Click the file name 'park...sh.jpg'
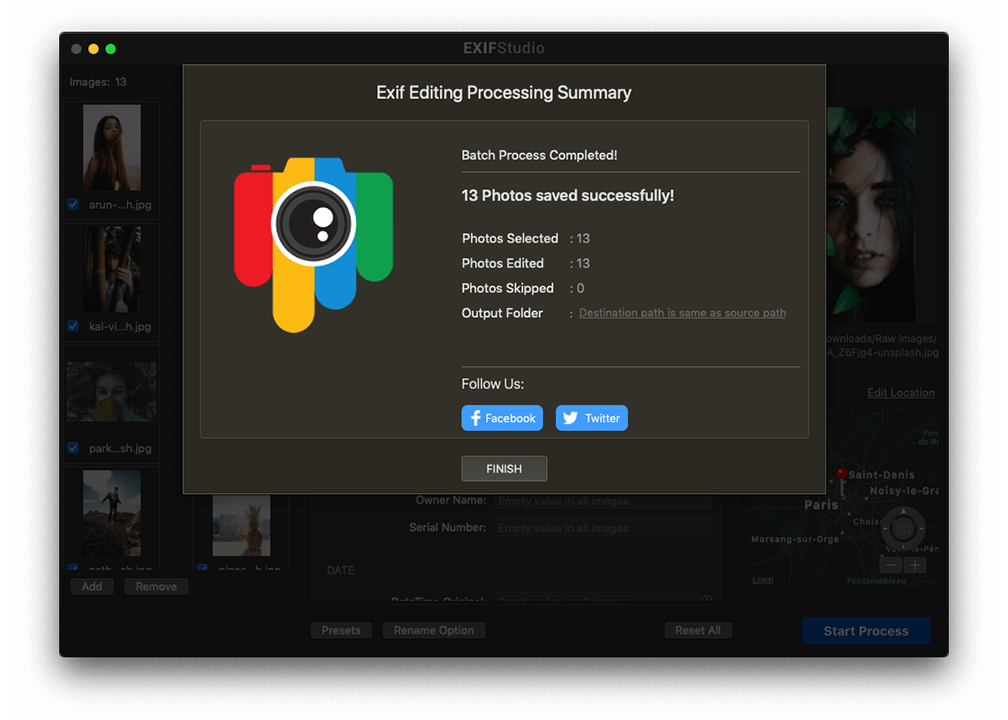 (x=120, y=448)
